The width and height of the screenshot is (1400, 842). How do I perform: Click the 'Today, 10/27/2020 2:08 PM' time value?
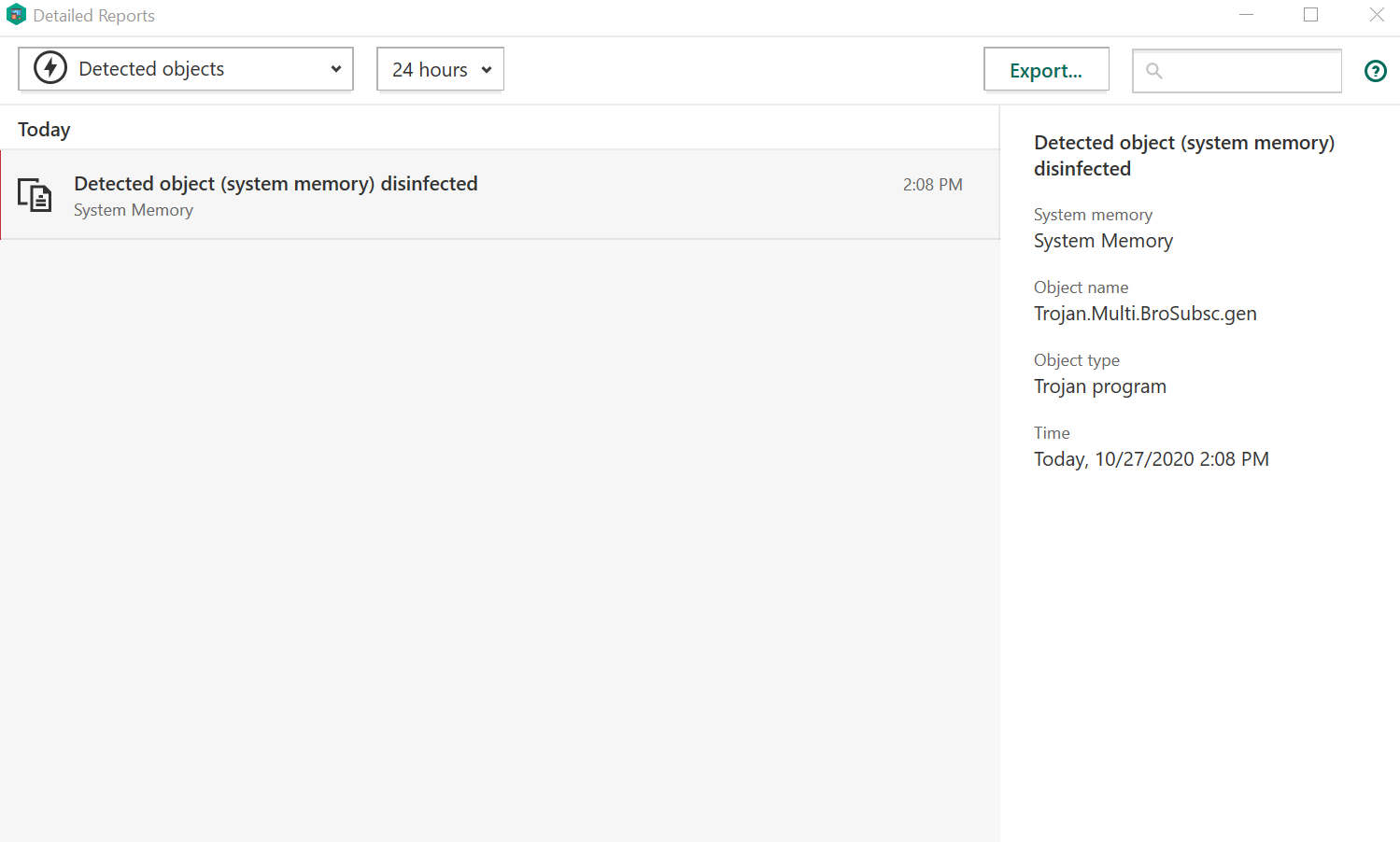point(1151,459)
